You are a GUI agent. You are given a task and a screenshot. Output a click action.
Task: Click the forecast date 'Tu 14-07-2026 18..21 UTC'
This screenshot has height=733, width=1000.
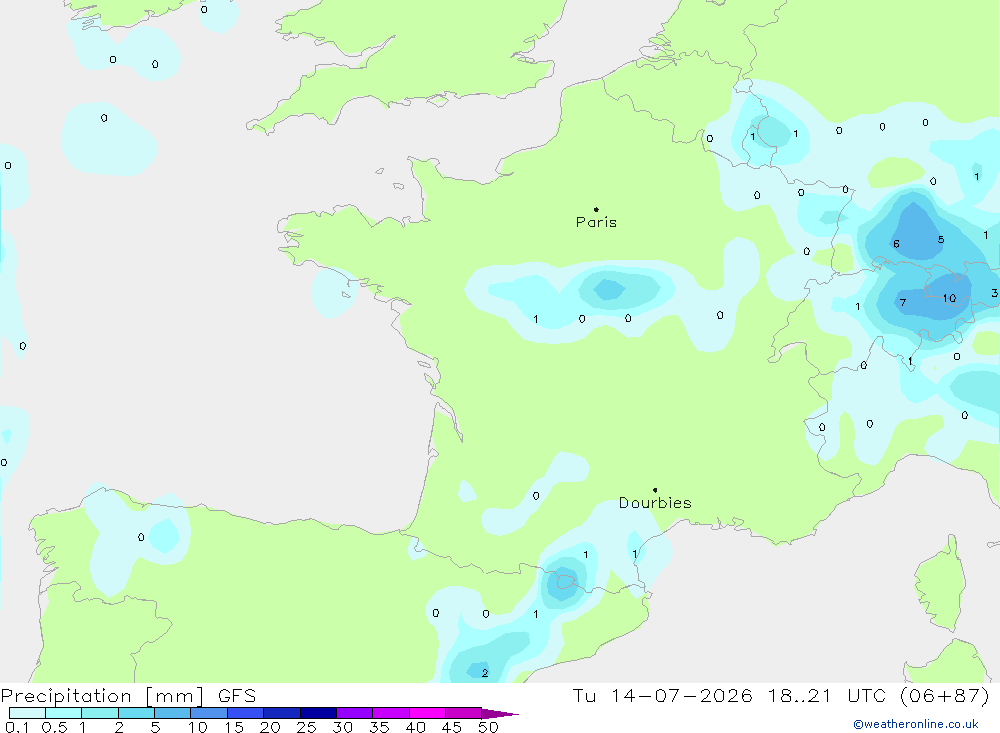(x=732, y=695)
